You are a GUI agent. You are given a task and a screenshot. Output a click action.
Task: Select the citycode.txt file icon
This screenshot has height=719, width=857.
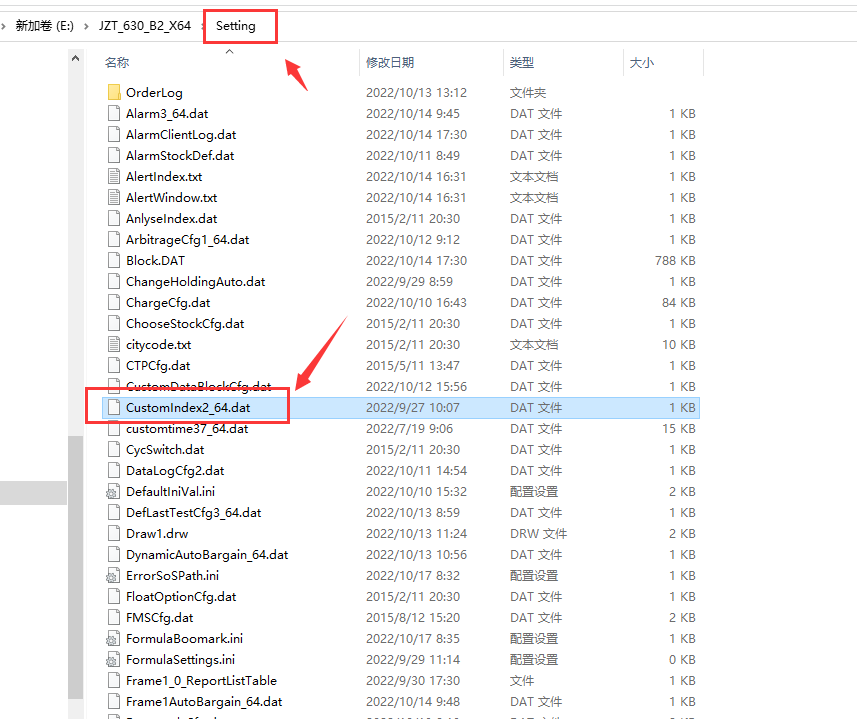tap(114, 345)
